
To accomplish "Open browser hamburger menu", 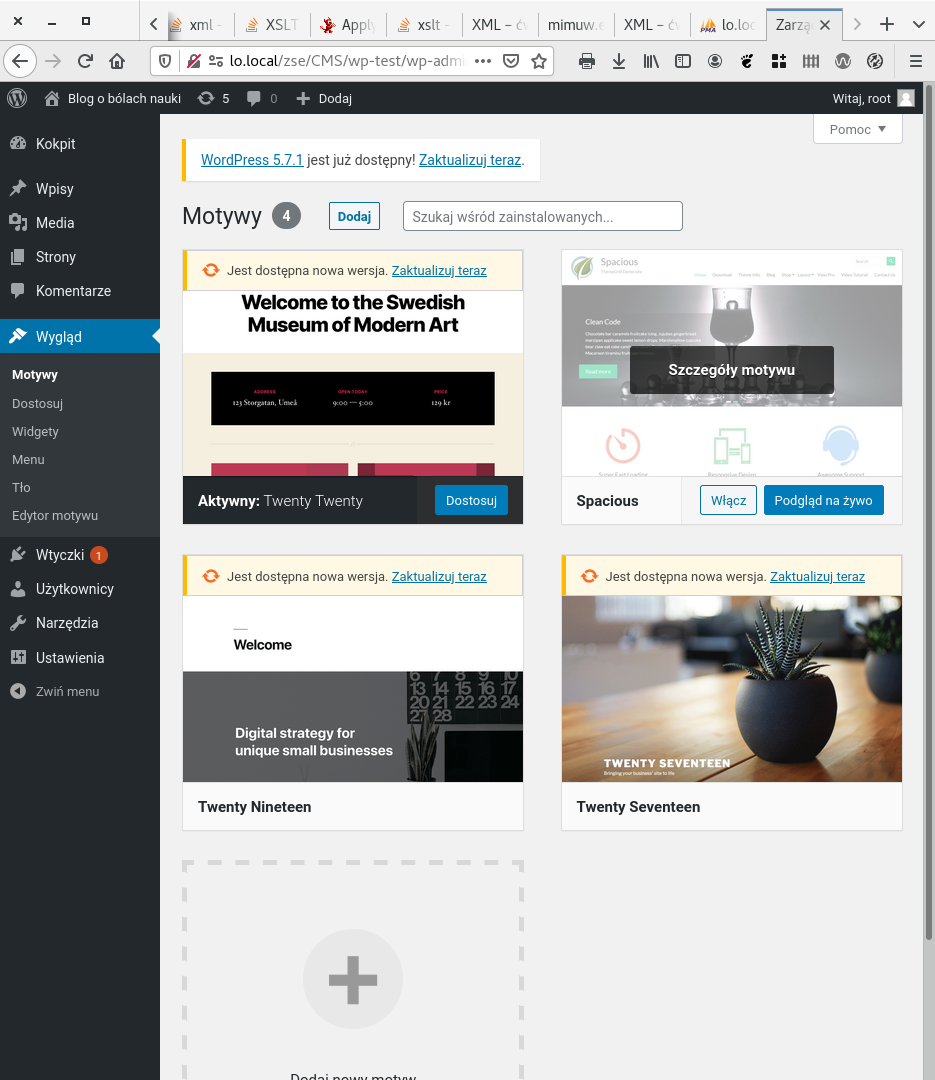I will click(x=916, y=61).
